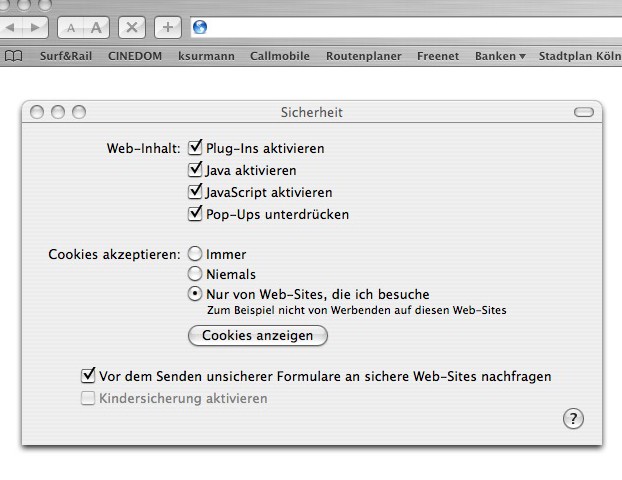Click Cookies anzeigen button
Image resolution: width=622 pixels, height=480 pixels.
pos(258,336)
